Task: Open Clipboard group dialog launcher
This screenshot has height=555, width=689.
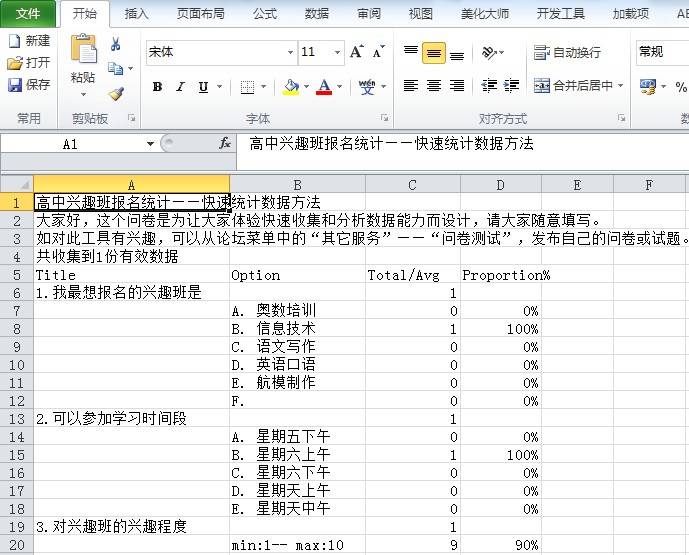Action: point(131,118)
